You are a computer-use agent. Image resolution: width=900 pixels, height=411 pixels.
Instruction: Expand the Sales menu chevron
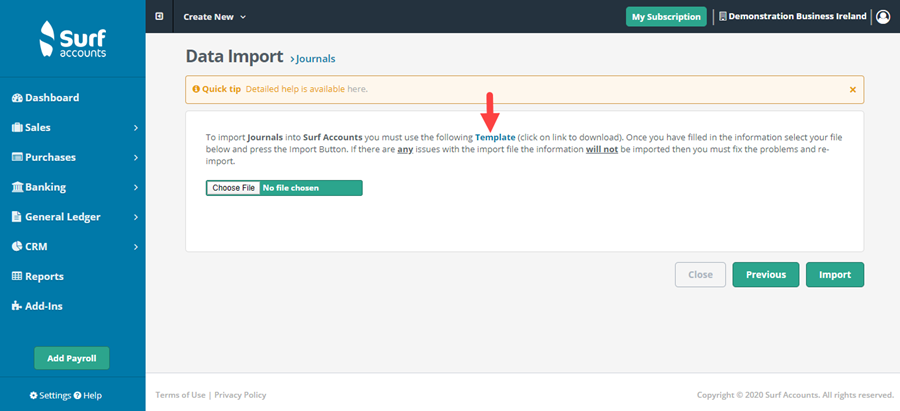pyautogui.click(x=136, y=128)
